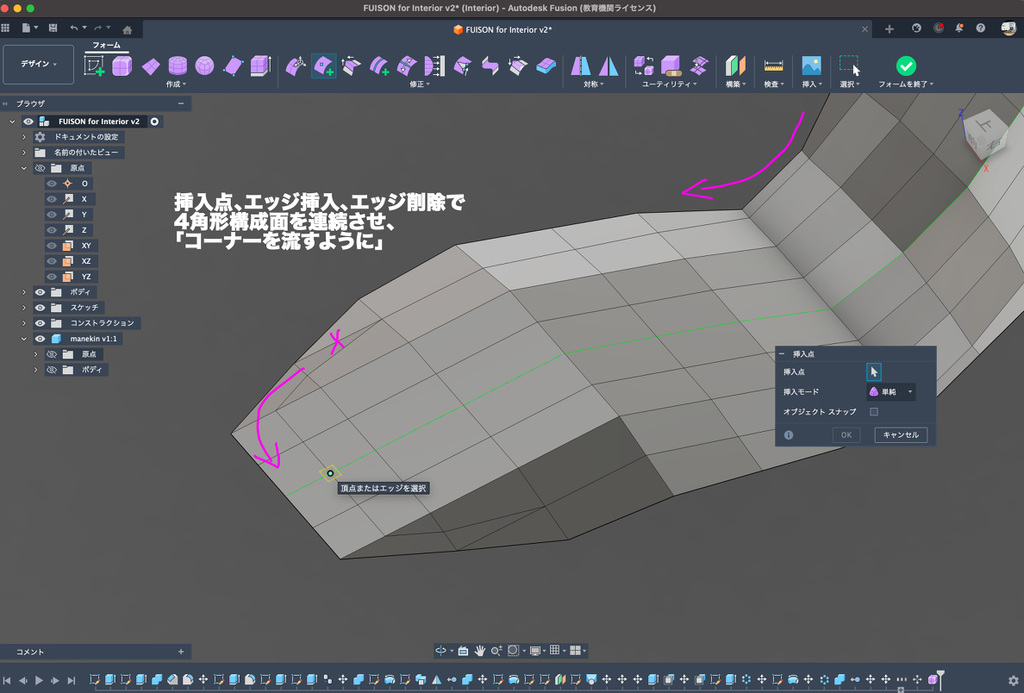Click the Cancel button in Insert Point dialog
1024x693 pixels.
900,435
